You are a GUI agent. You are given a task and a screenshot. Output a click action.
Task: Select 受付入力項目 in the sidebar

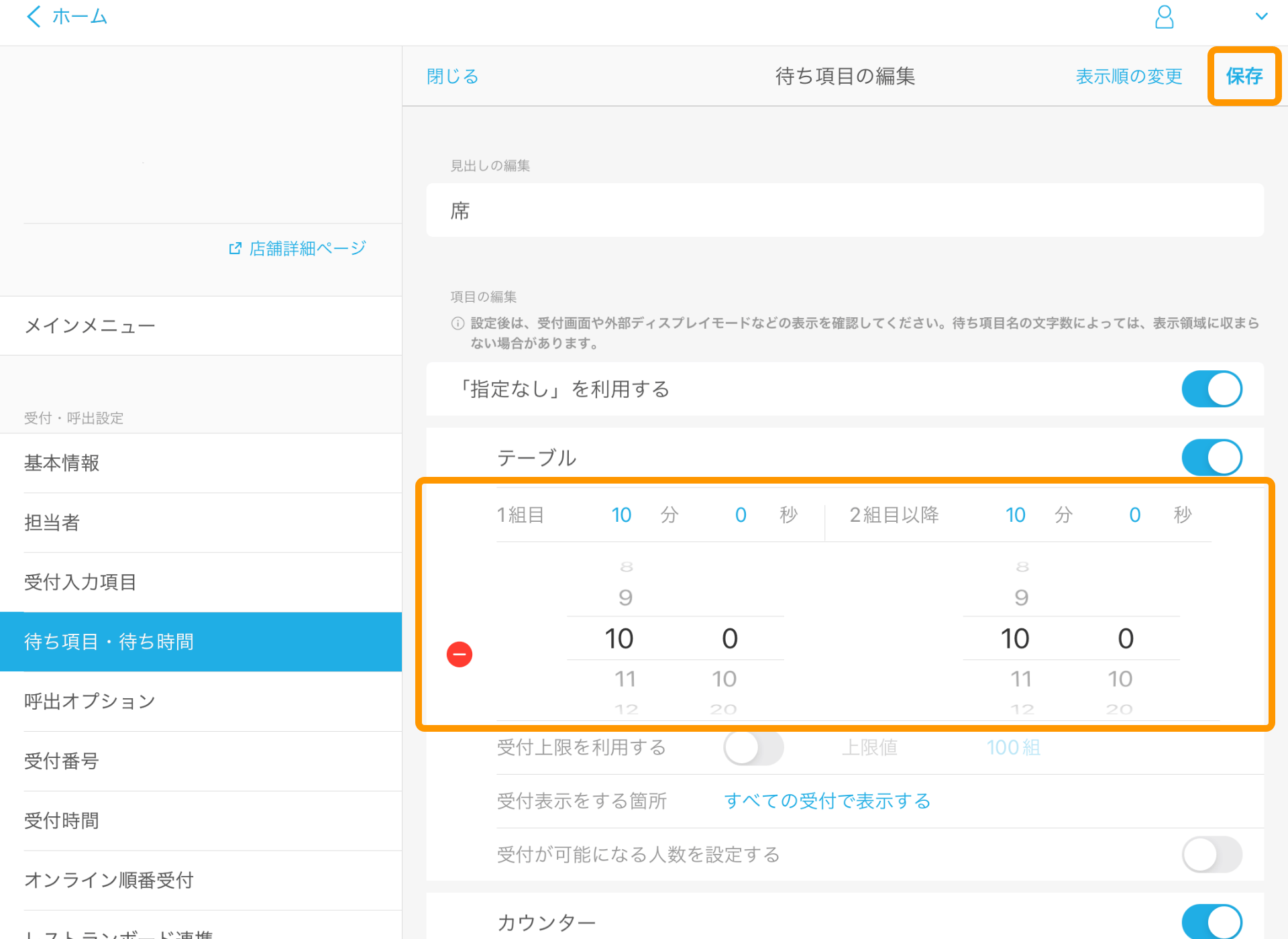201,582
